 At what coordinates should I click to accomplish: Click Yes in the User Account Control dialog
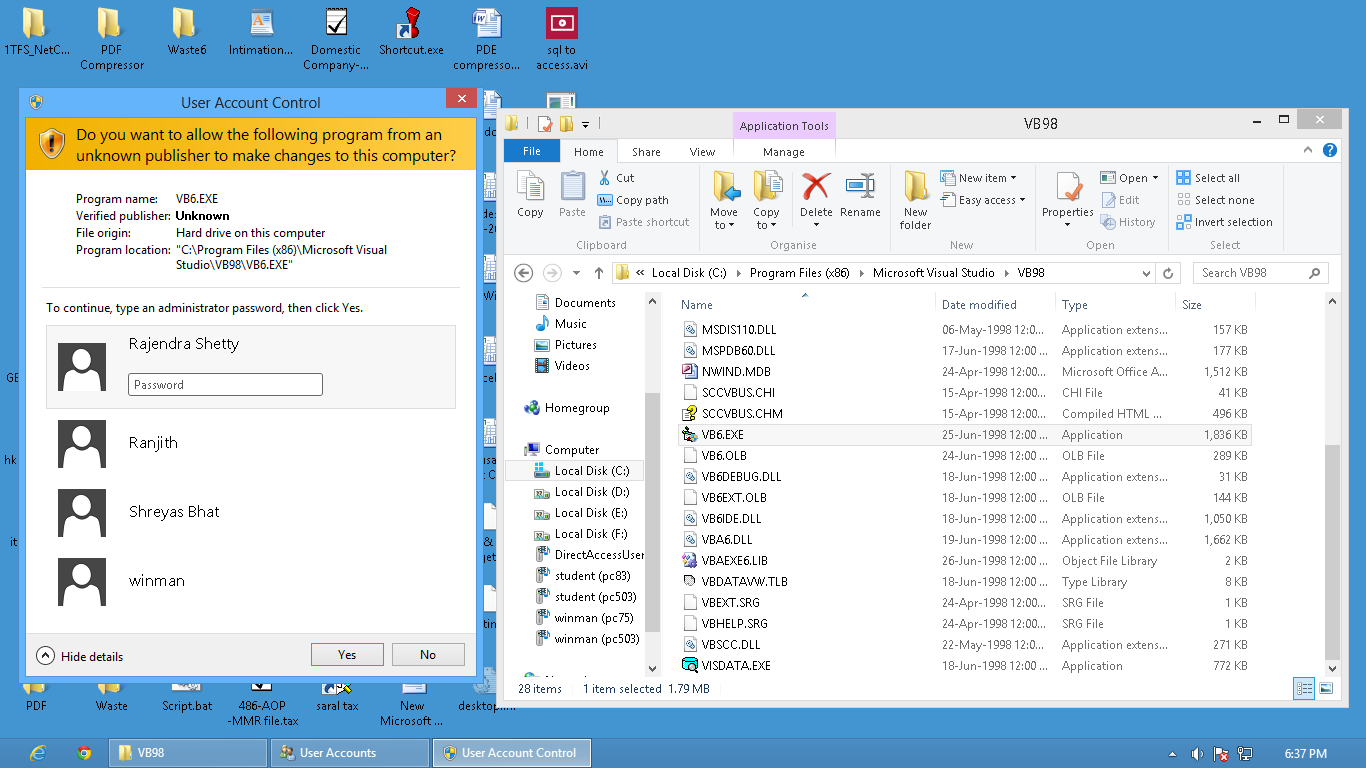coord(347,654)
